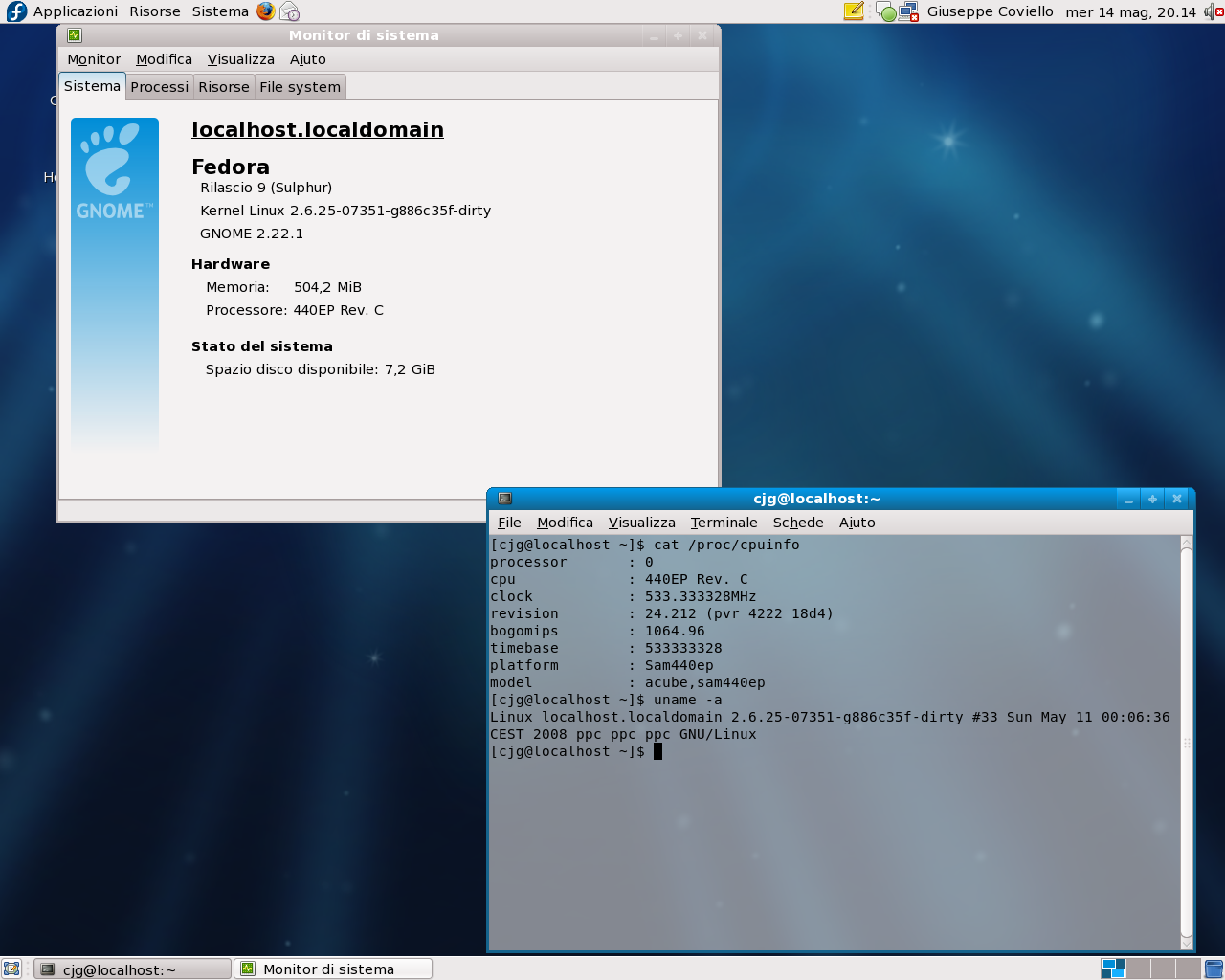Click the bogomips 1064.96 terminal line

[x=597, y=631]
